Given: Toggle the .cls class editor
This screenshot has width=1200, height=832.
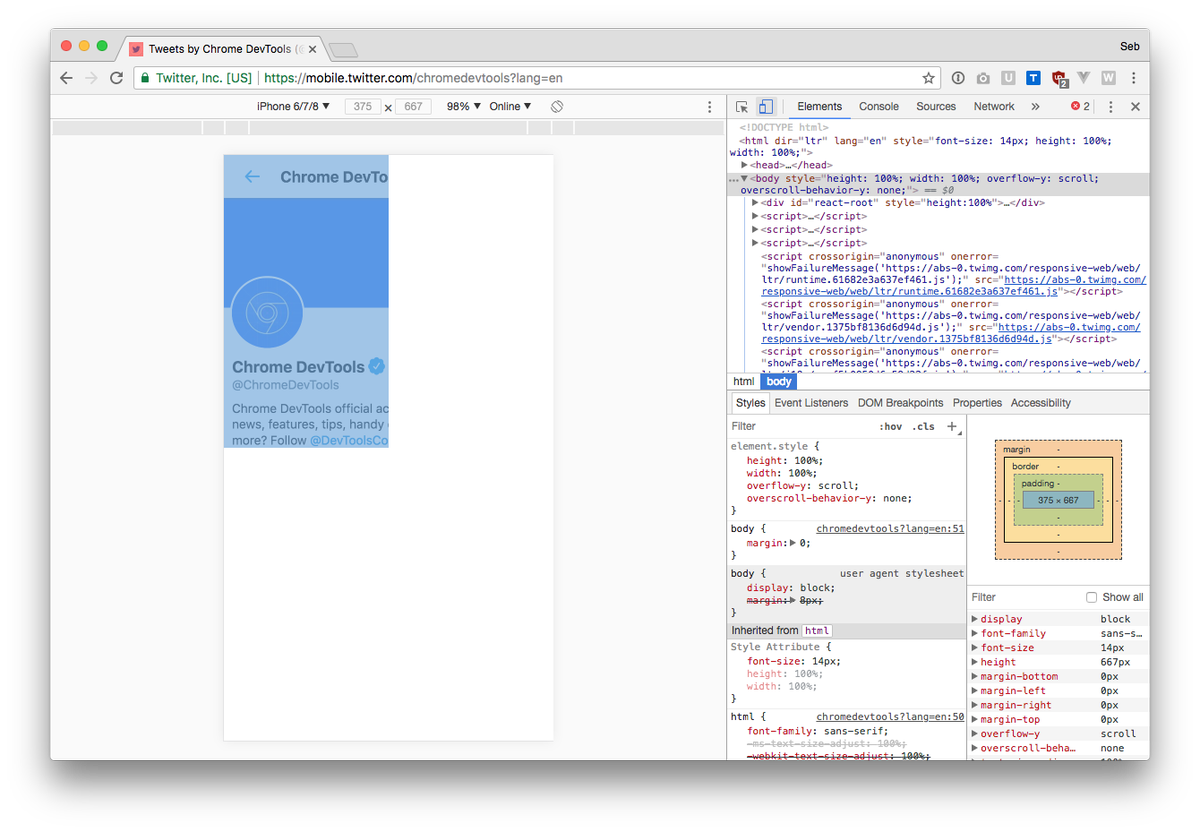Looking at the screenshot, I should click(924, 427).
